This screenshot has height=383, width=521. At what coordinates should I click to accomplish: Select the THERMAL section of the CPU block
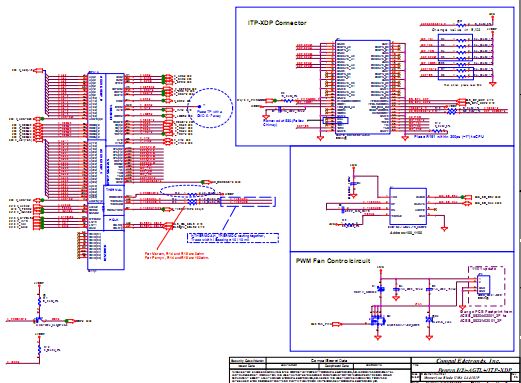pos(114,200)
